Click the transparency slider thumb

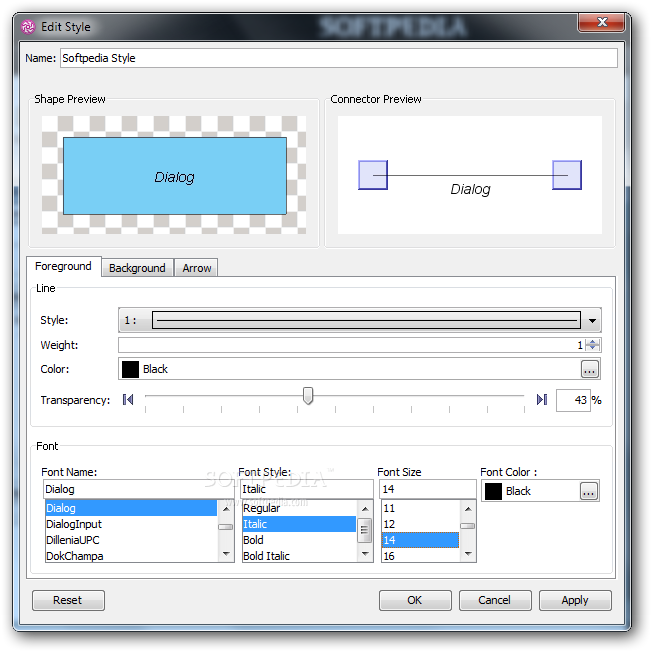tap(308, 395)
